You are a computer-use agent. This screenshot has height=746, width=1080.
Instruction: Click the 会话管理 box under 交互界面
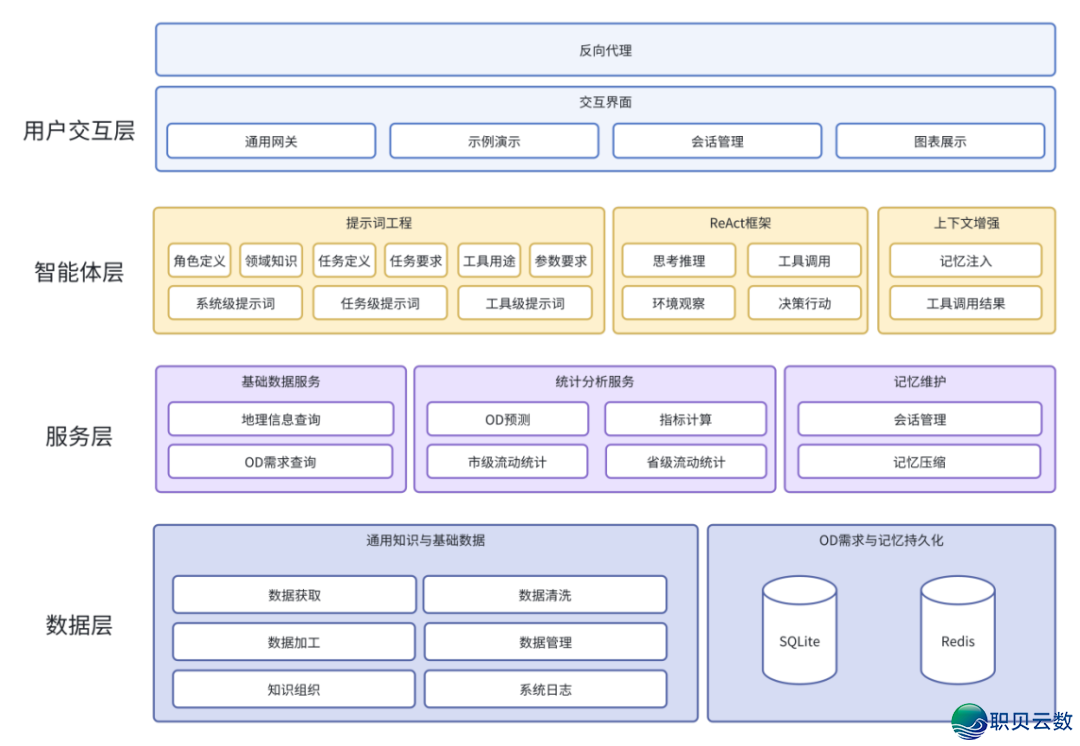(x=717, y=141)
